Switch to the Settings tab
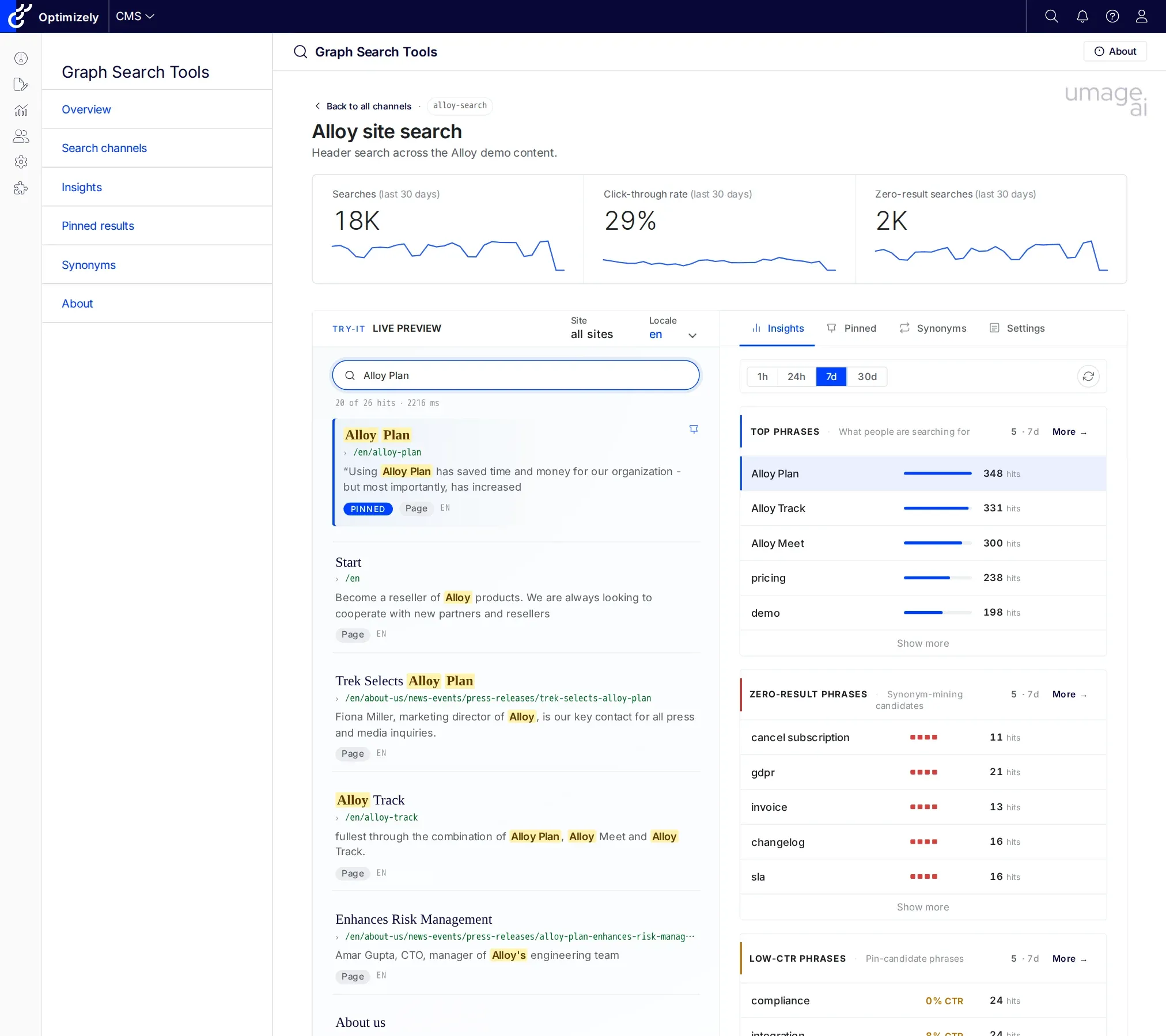This screenshot has width=1166, height=1036. (x=1017, y=328)
